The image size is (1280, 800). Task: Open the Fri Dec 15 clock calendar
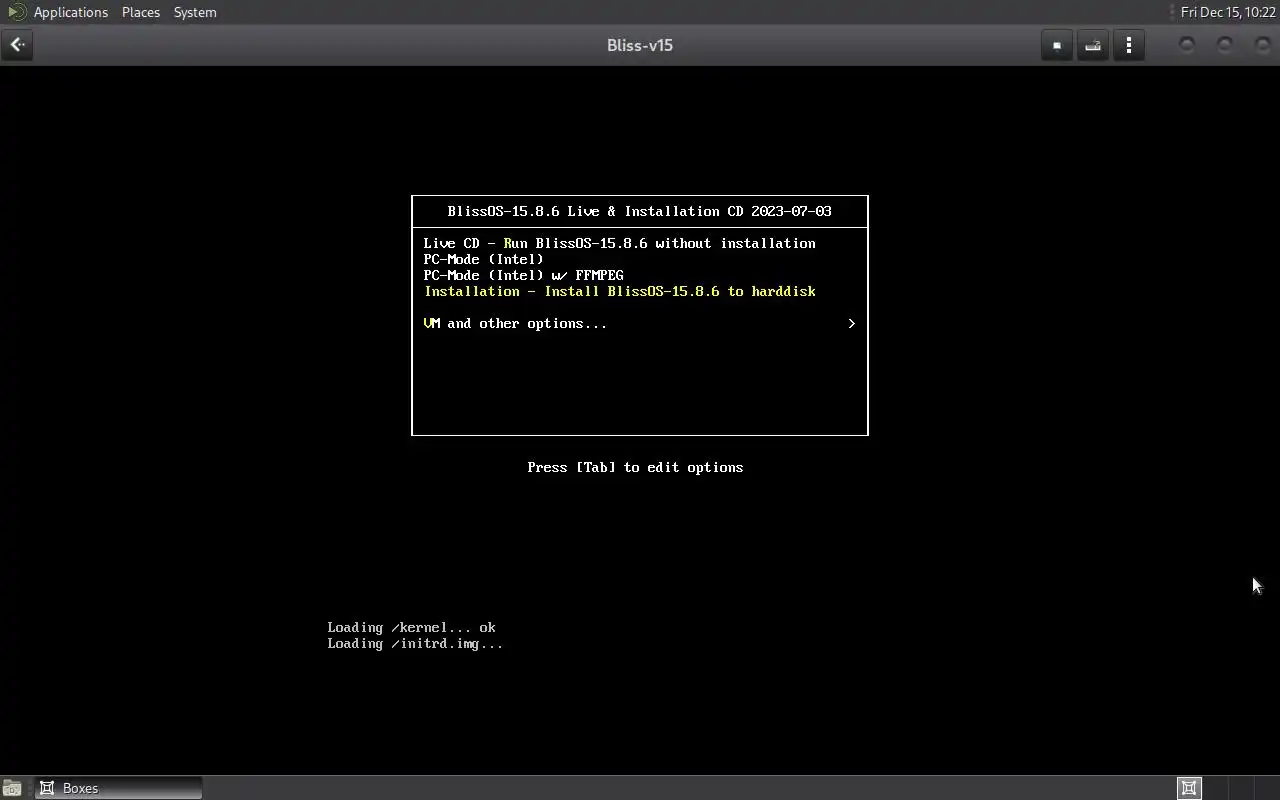(x=1228, y=12)
